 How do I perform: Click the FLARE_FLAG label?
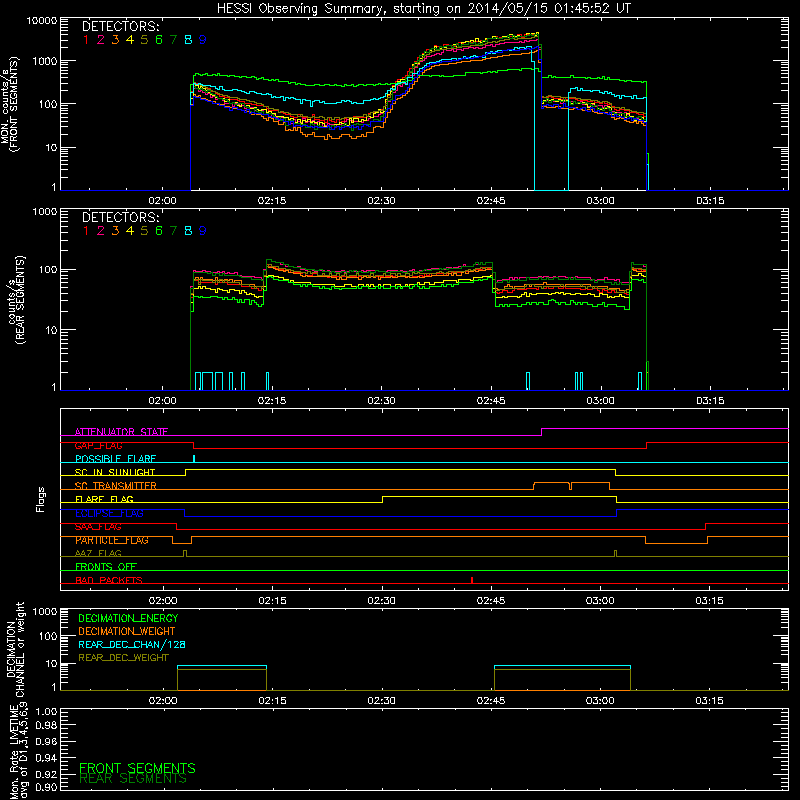(x=104, y=499)
